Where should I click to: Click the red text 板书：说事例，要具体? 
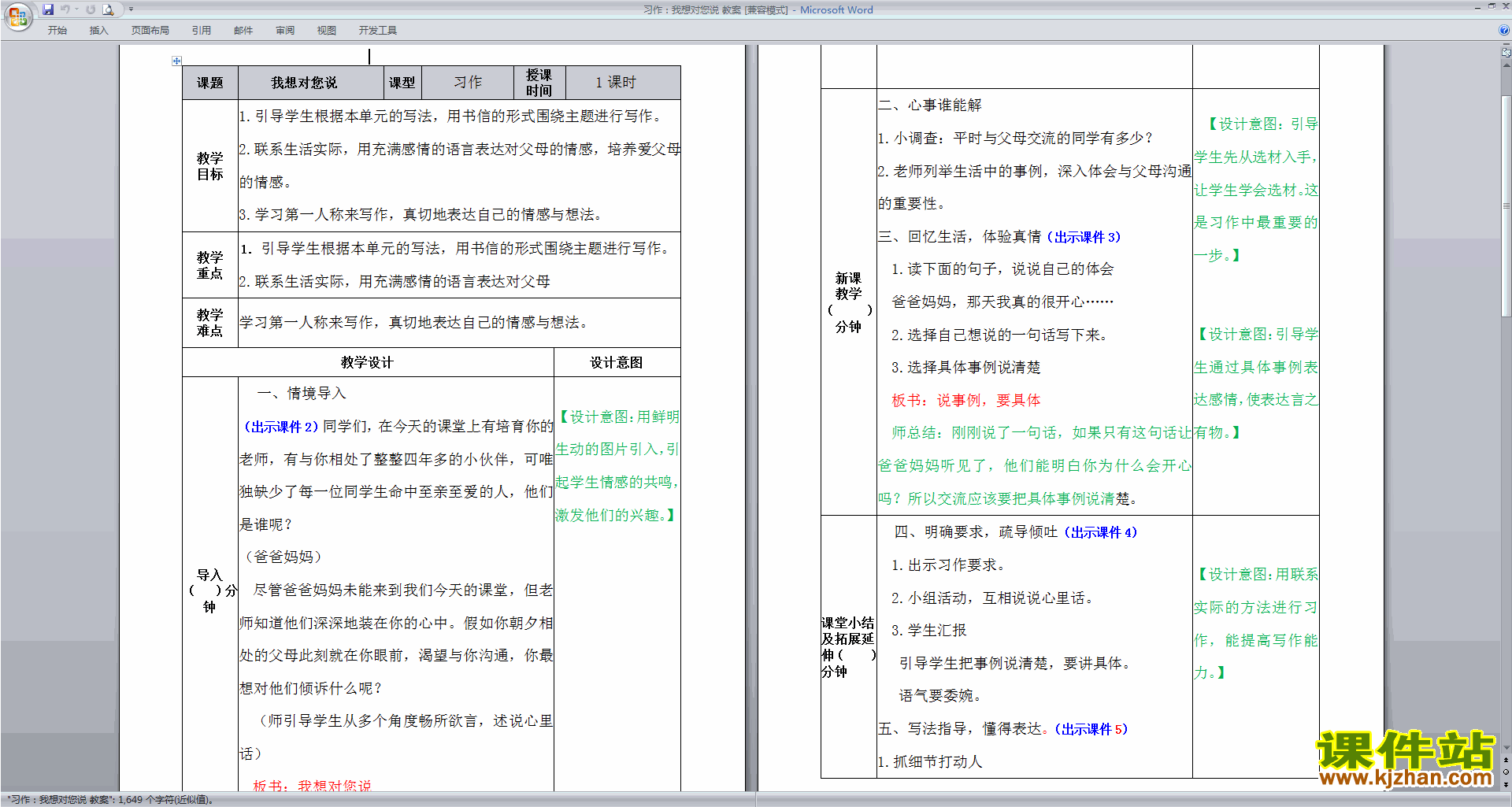click(965, 400)
